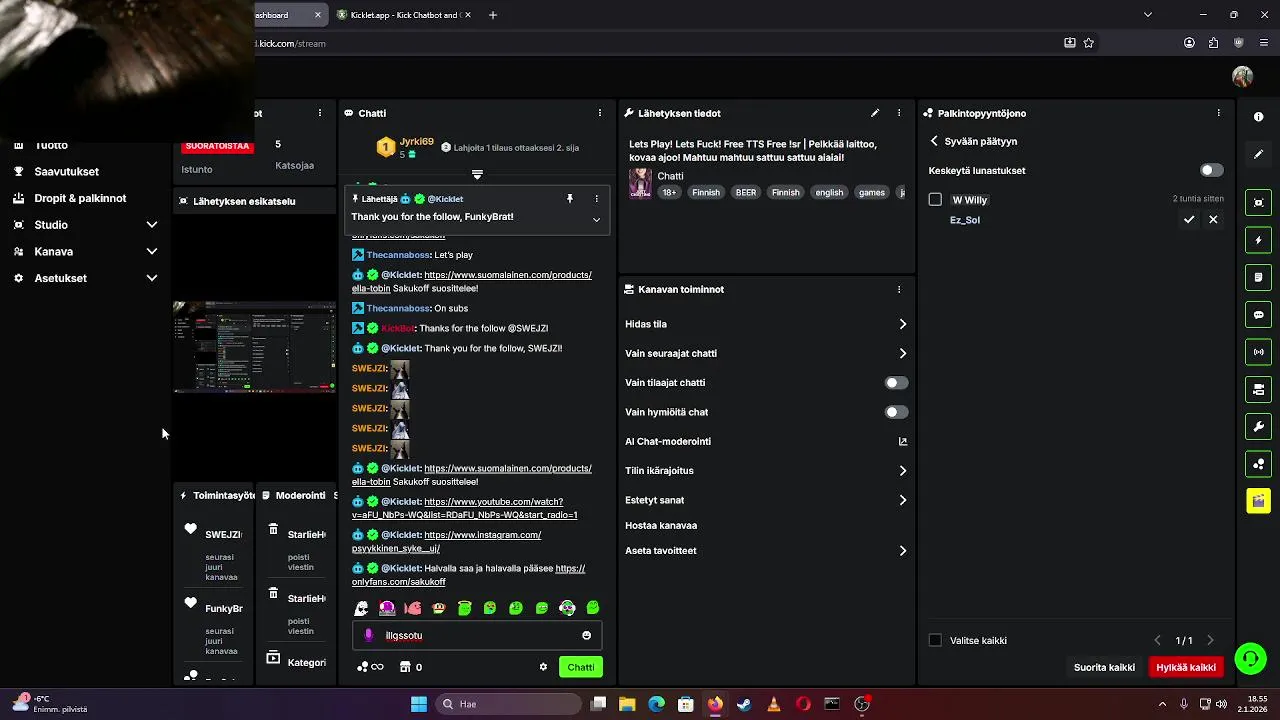Open the youtube.com/watch link in chat
The image size is (1280, 720).
pyautogui.click(x=465, y=508)
